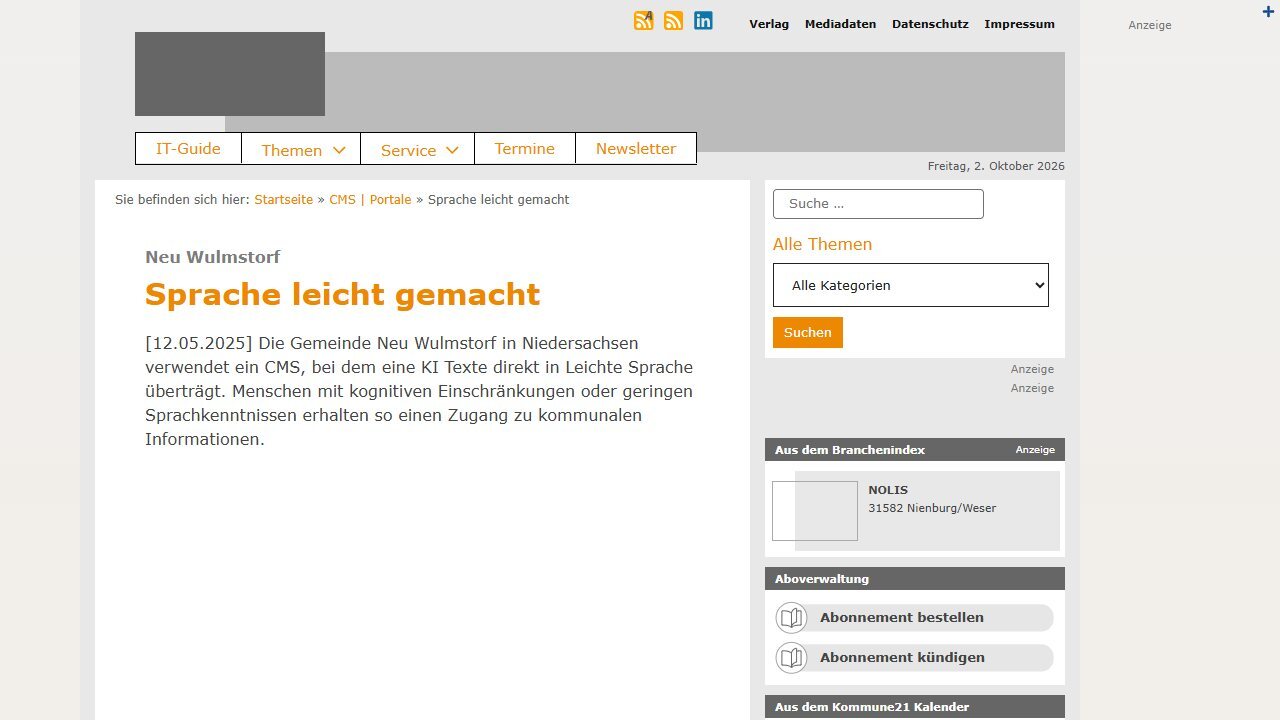The image size is (1280, 720).
Task: Open the first RSS feed icon marked A
Action: [644, 20]
